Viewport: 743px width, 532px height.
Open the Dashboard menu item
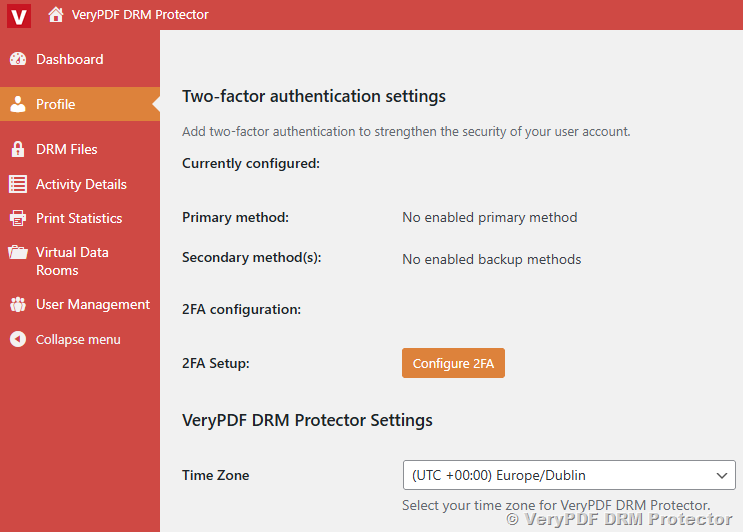(69, 59)
